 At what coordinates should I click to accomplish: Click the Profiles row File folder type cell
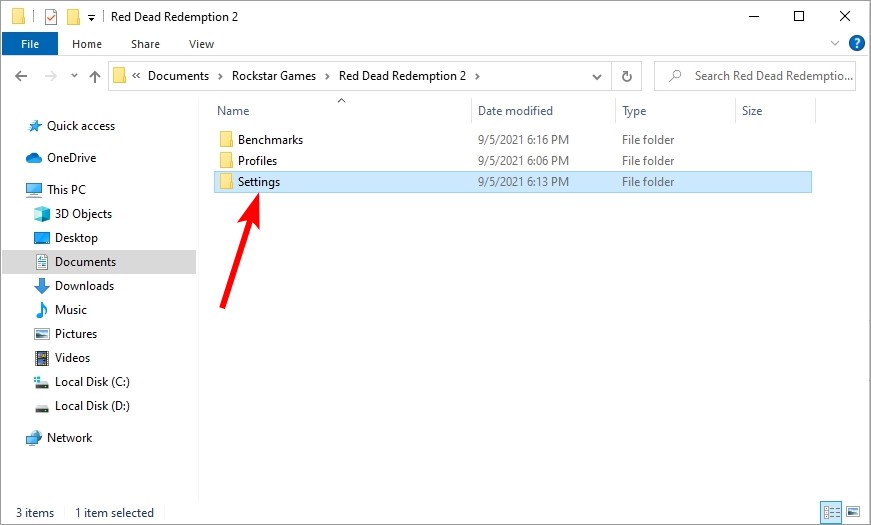pos(648,161)
